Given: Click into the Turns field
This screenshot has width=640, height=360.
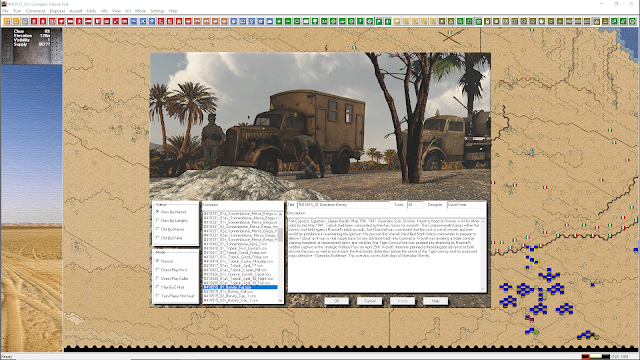Looking at the screenshot, I should [x=415, y=204].
